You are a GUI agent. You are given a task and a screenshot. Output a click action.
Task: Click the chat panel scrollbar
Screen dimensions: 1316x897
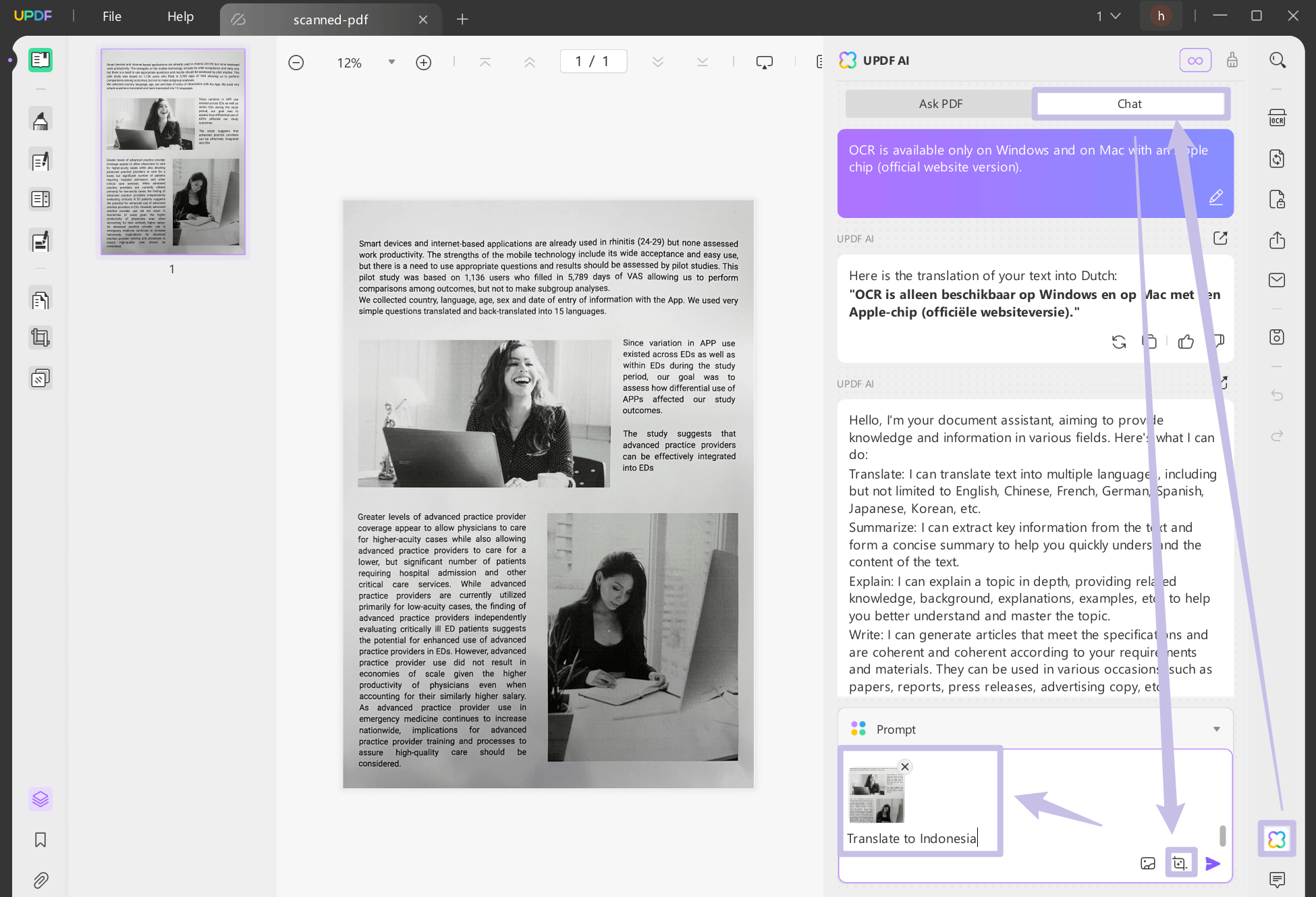pos(1223,837)
